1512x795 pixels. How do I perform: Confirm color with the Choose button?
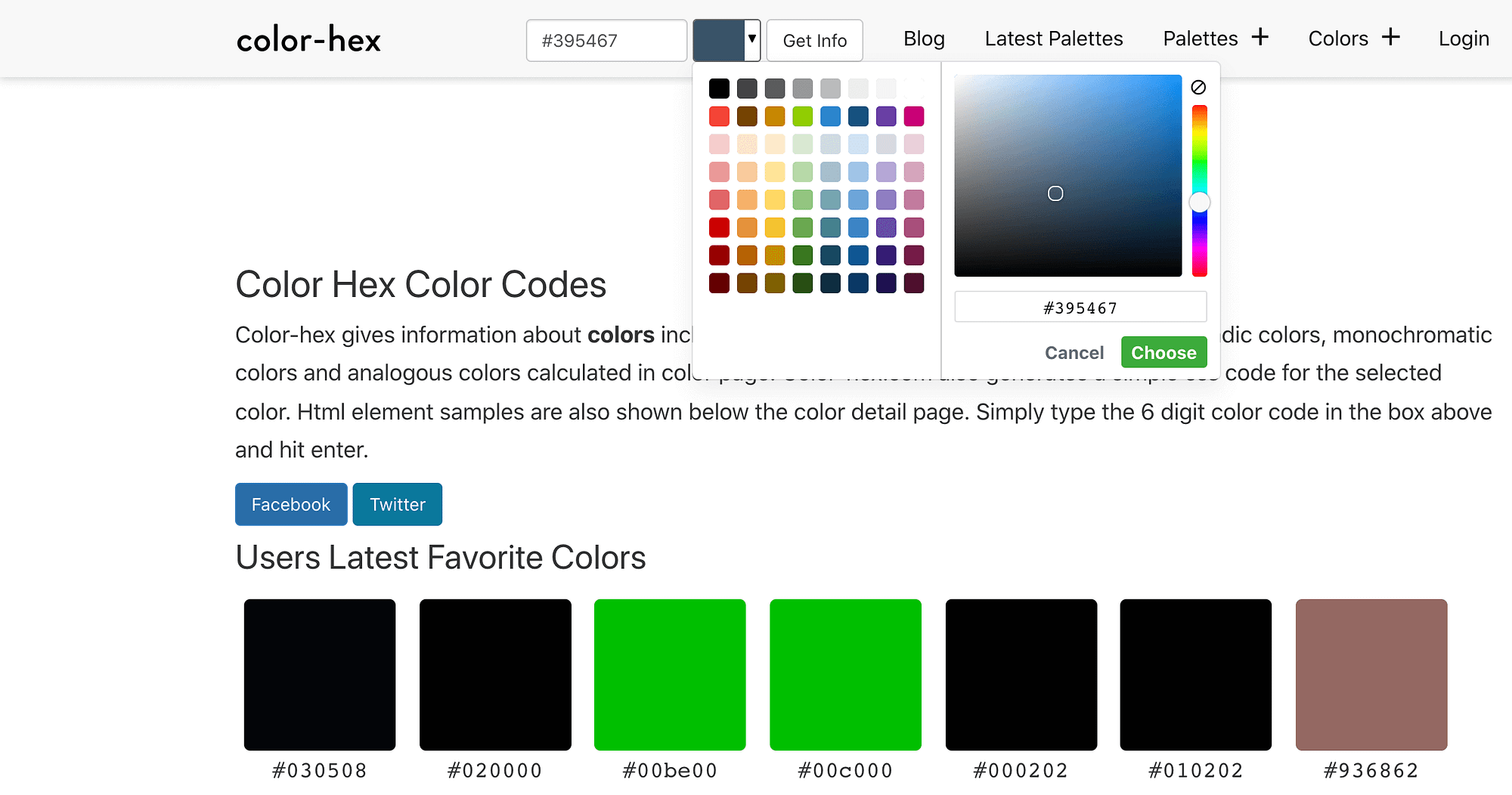1163,352
